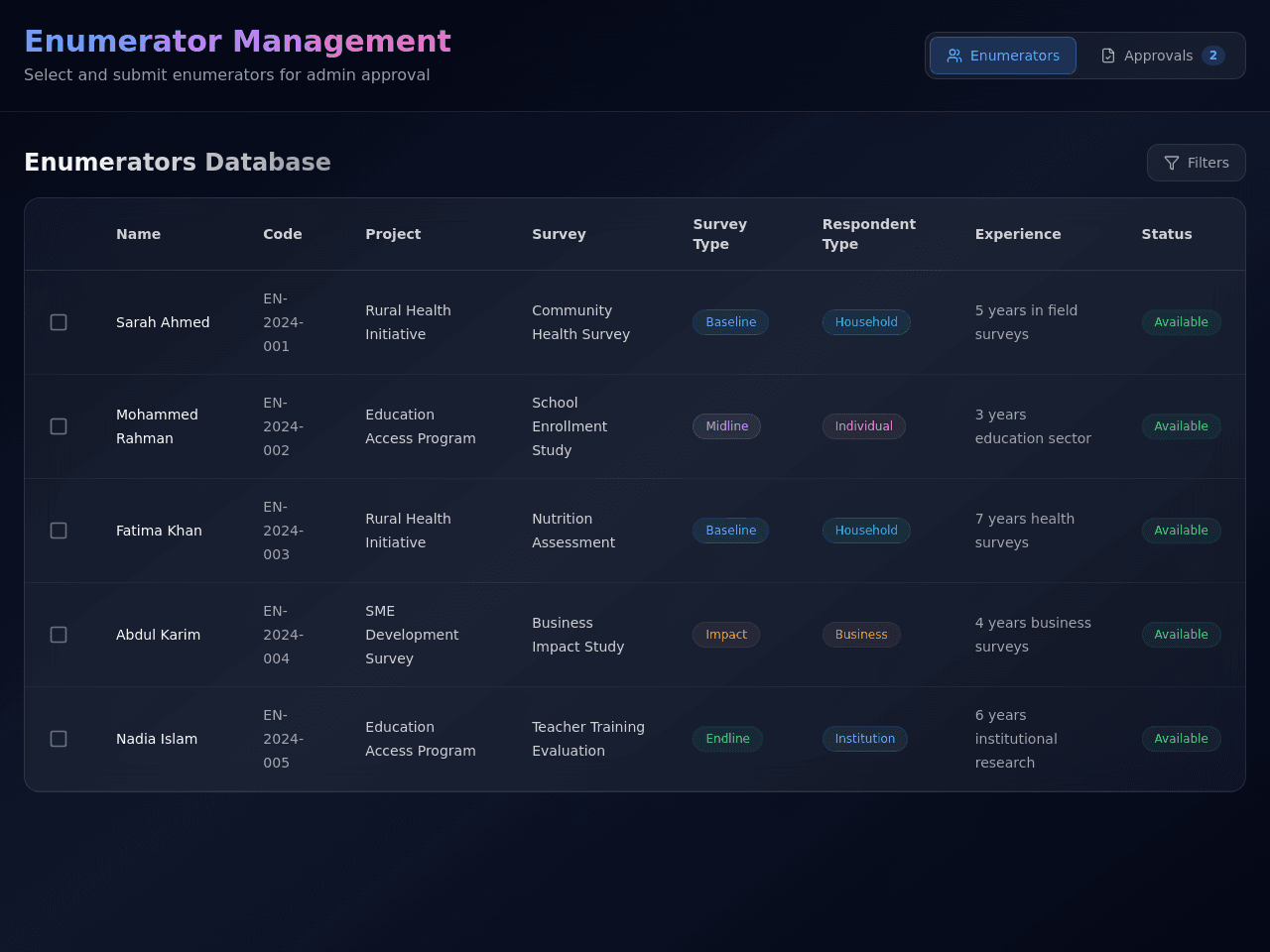
Task: Click '7 years health surveys' text
Action: pyautogui.click(x=1025, y=531)
